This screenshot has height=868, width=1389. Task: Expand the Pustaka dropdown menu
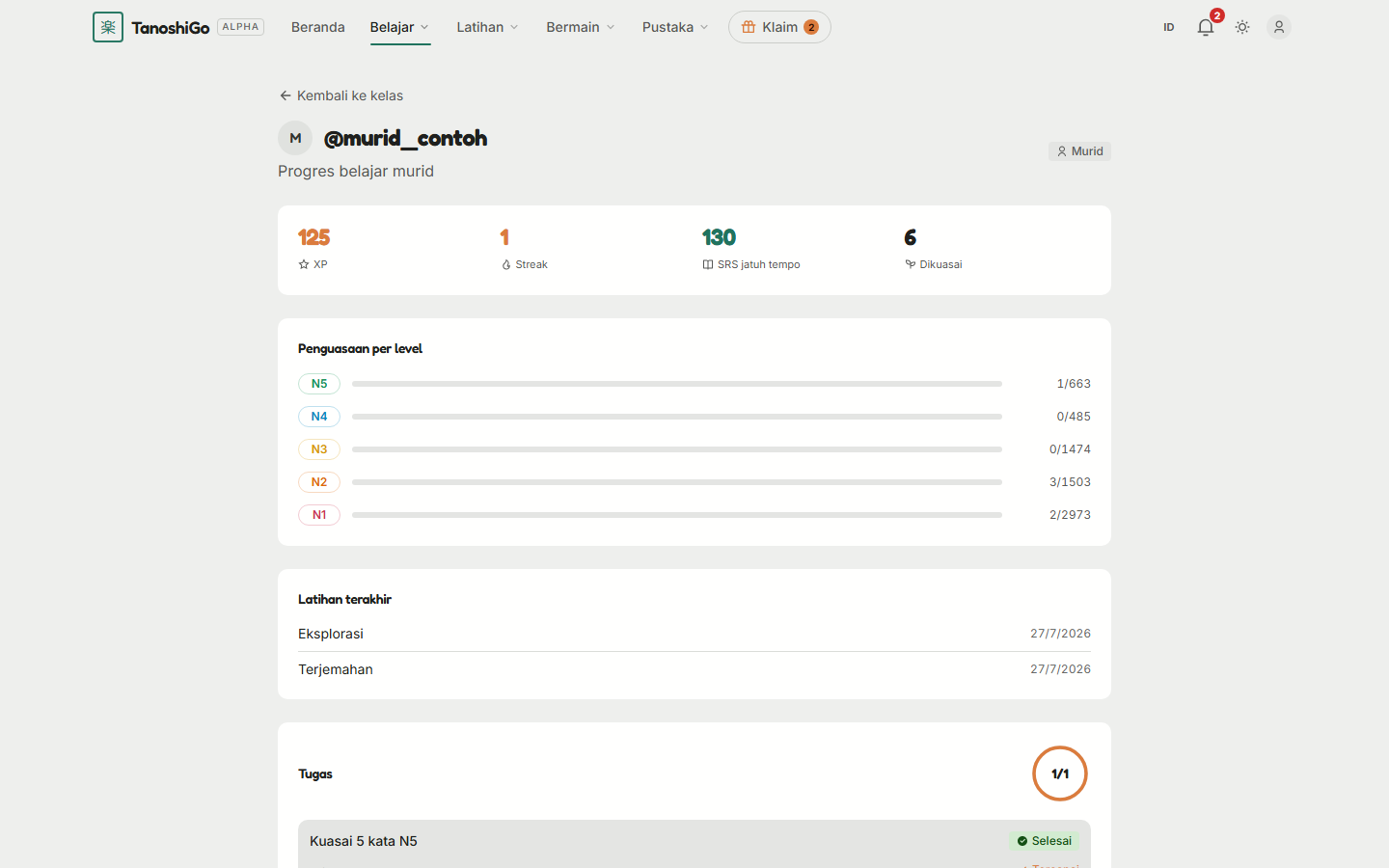pyautogui.click(x=675, y=27)
